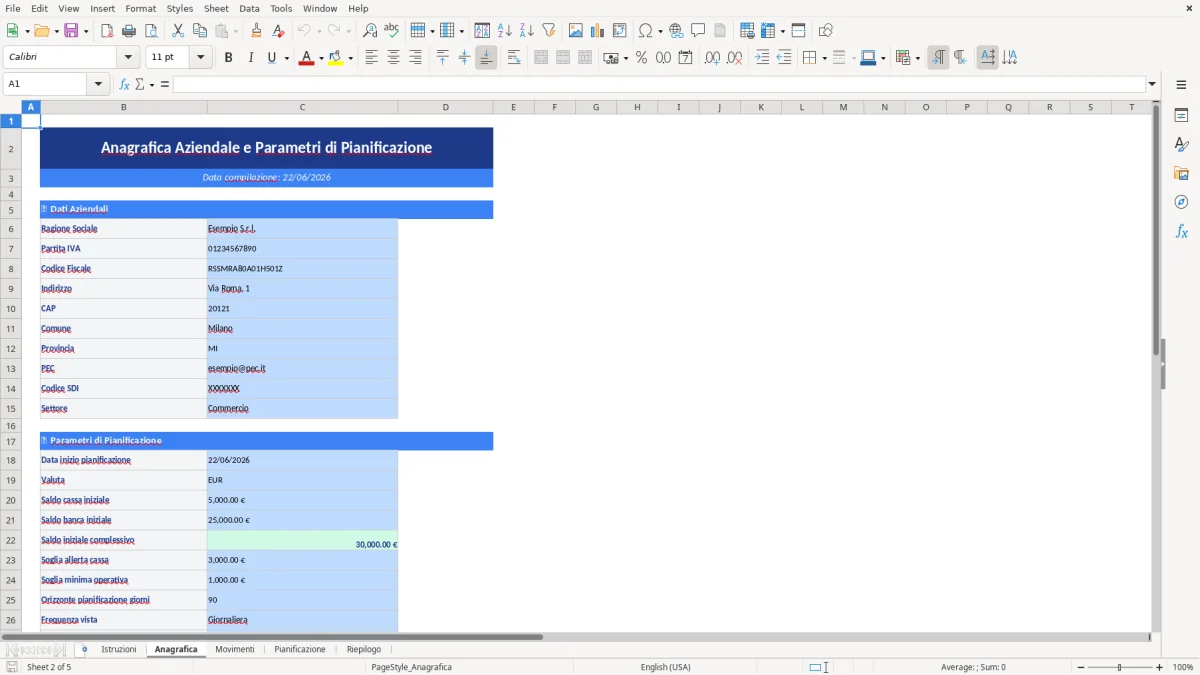Switch to the Movimenti sheet tab
Screen dimensions: 1200x675
click(x=235, y=649)
